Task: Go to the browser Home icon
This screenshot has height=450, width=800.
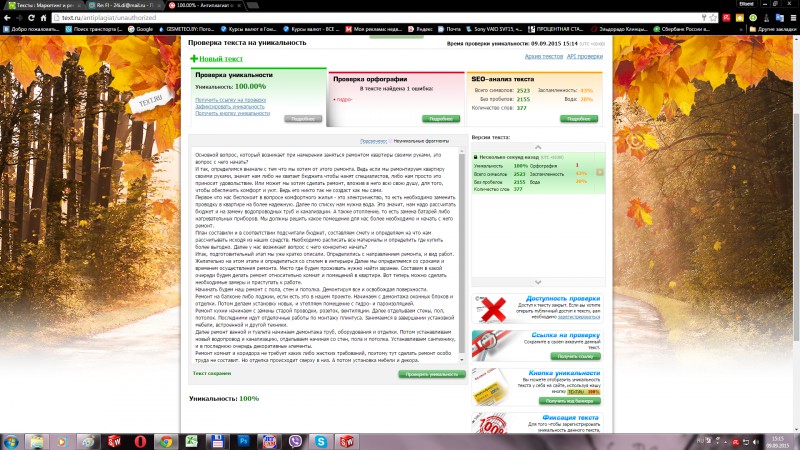Action: (43, 18)
